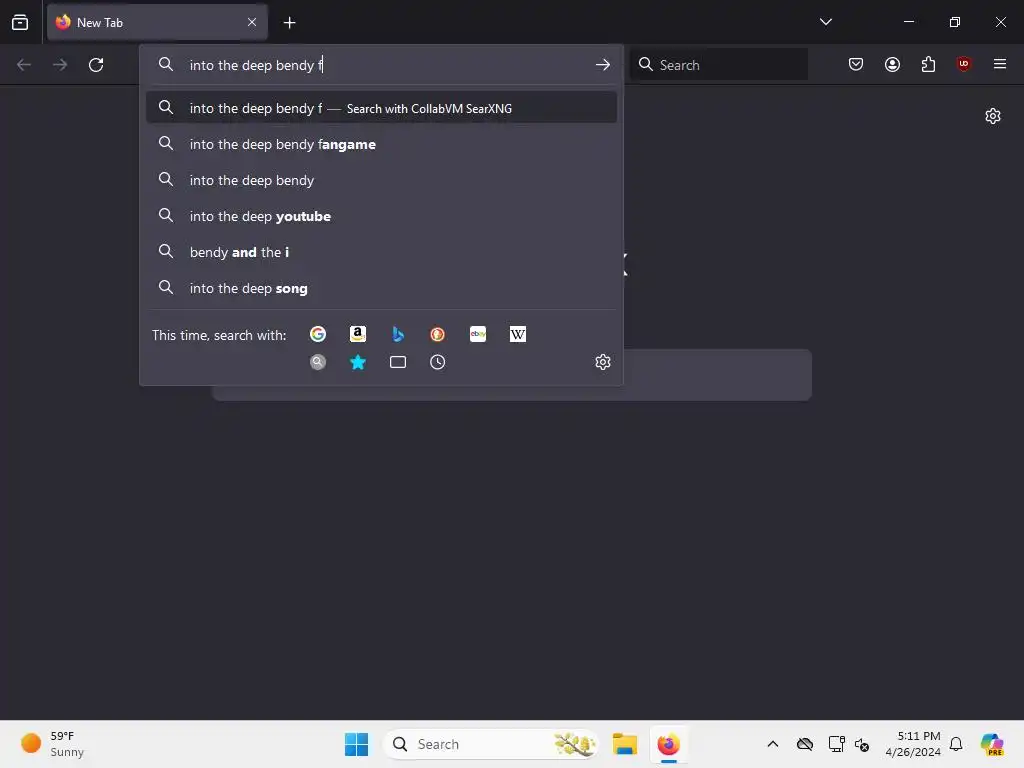
Task: Select suggestion 'into the deep bendy fangame'
Action: point(381,144)
